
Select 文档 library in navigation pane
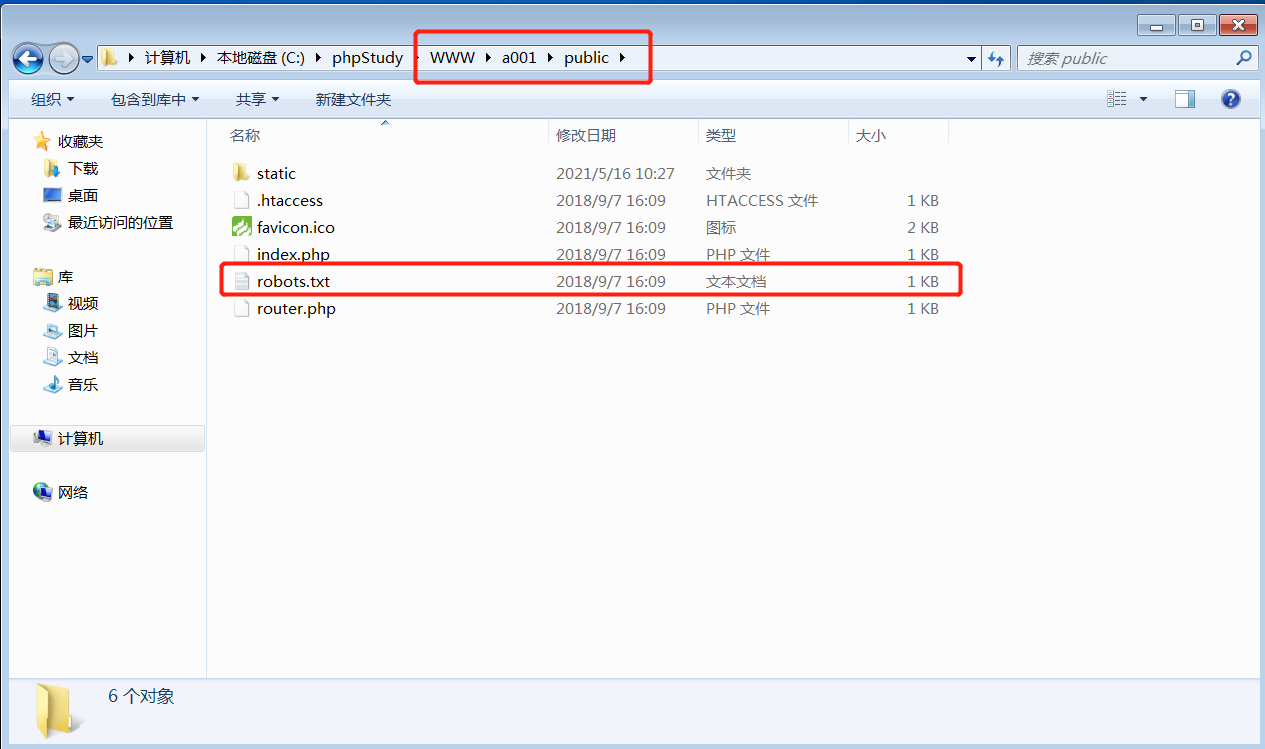click(83, 358)
